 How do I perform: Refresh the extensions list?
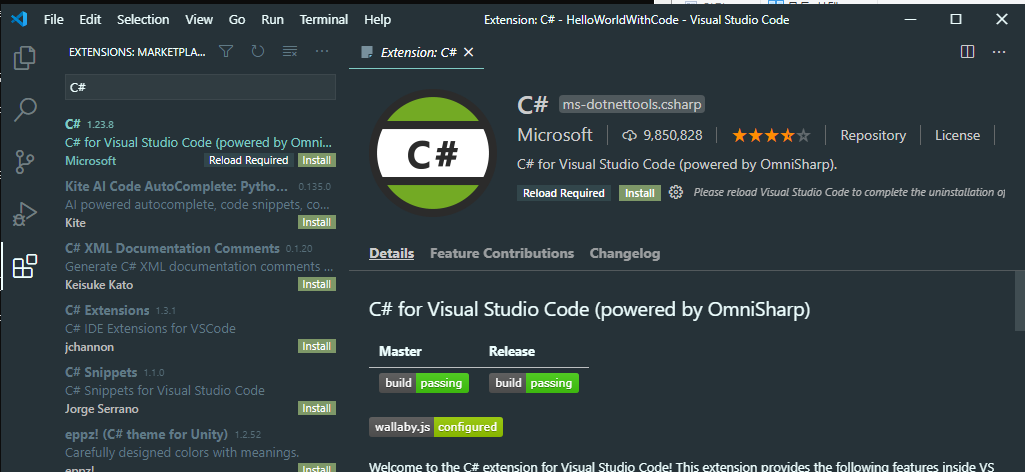[258, 52]
